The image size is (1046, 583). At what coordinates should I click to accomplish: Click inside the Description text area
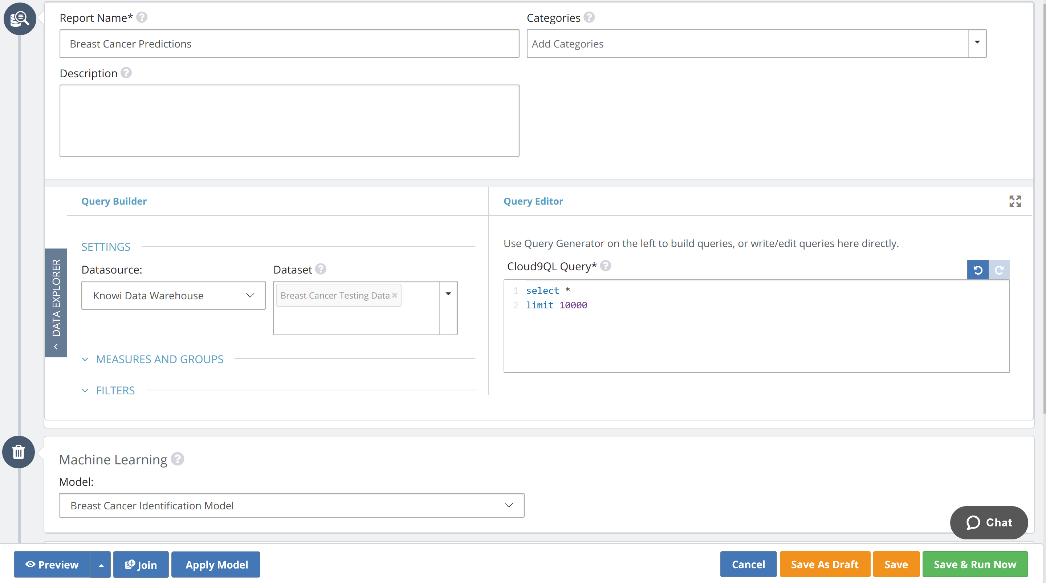(289, 120)
